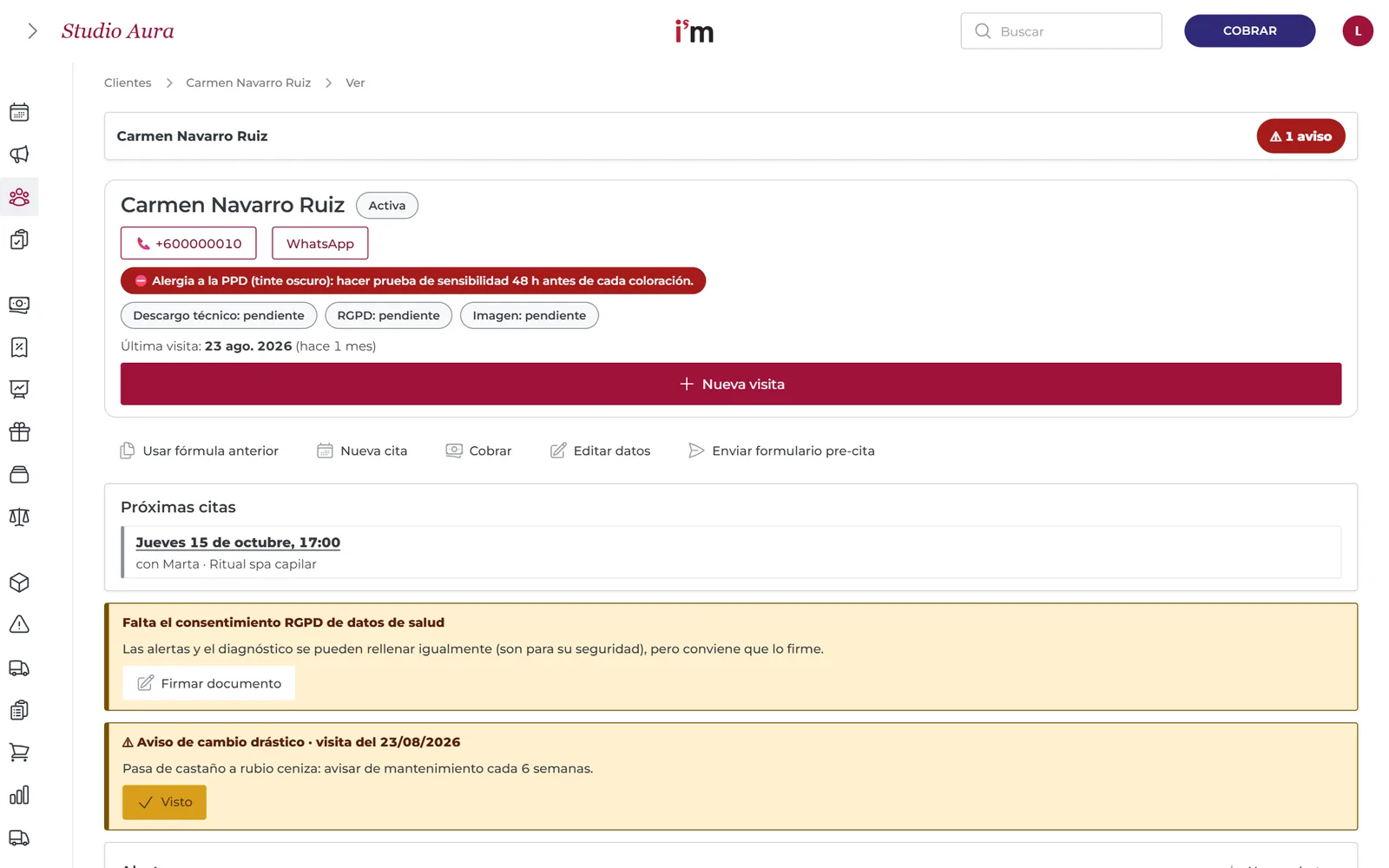Open the clipboard checklist sidebar icon

pos(19,240)
